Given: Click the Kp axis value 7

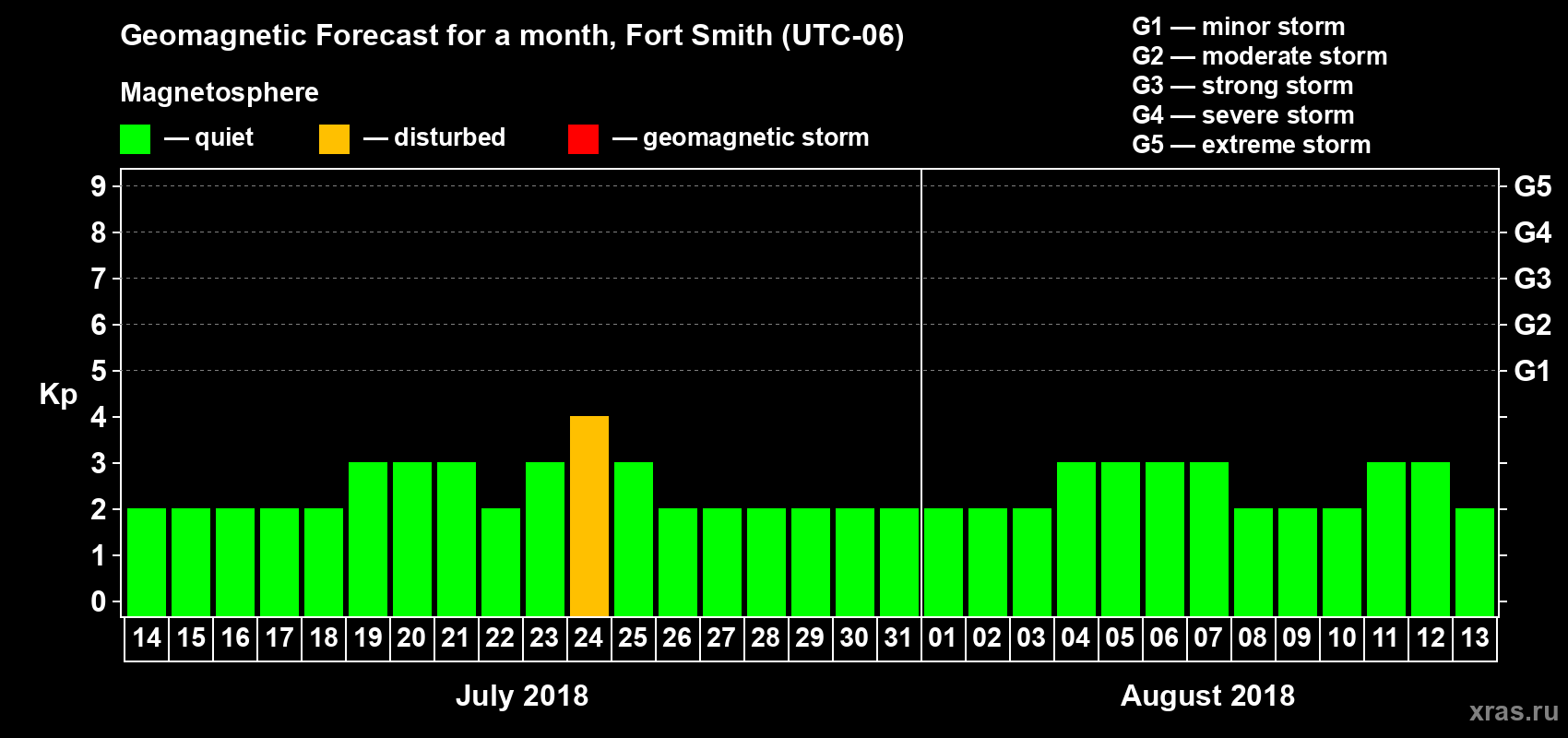Looking at the screenshot, I should tap(99, 279).
